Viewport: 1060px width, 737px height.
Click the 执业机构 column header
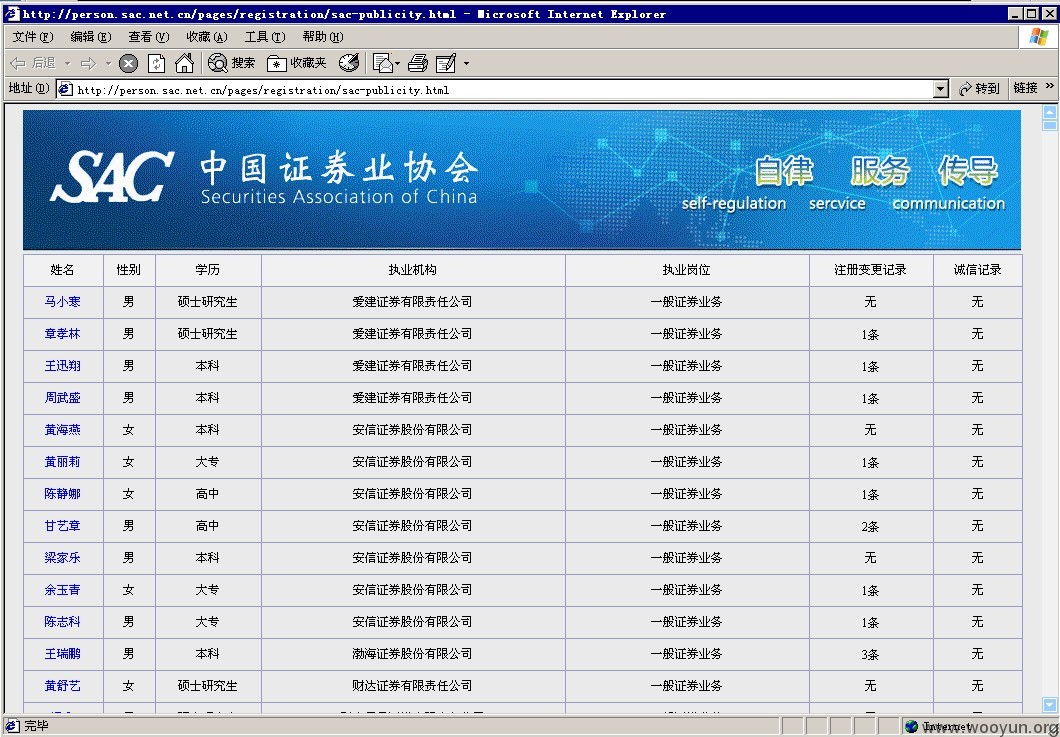tap(412, 270)
